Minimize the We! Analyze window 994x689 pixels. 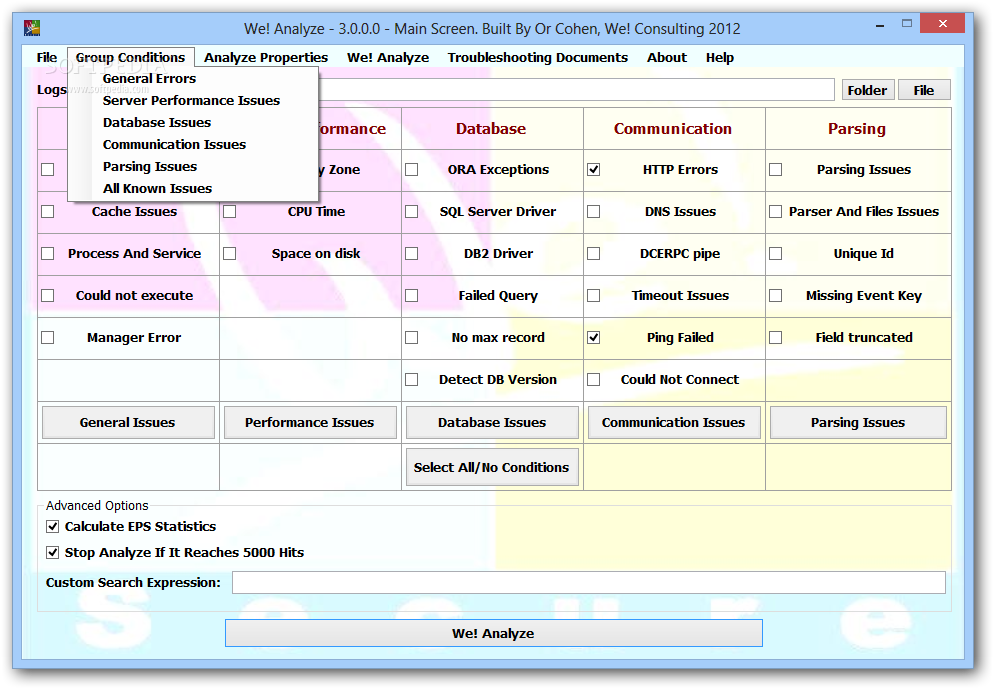[x=880, y=25]
